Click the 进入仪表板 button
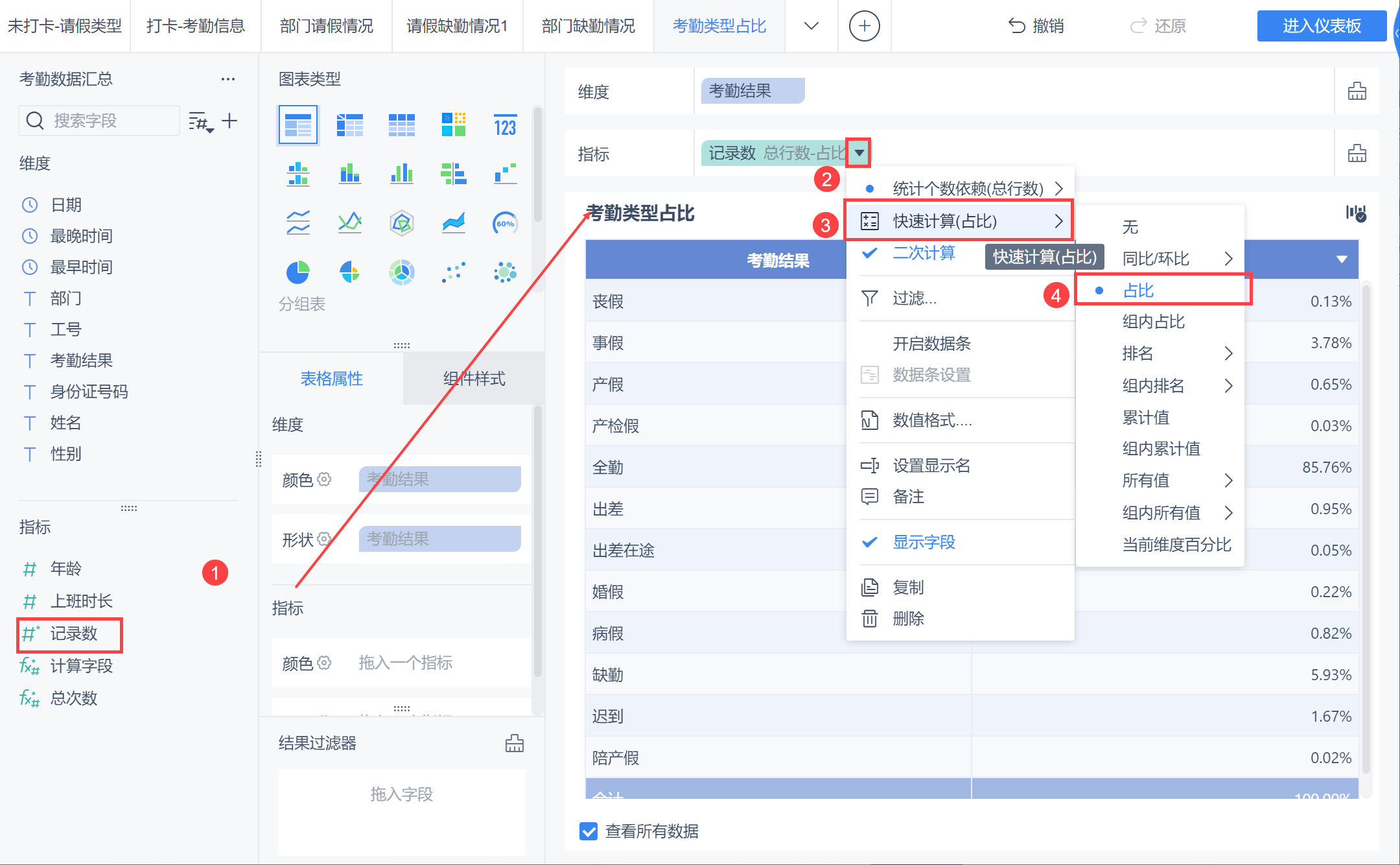Image resolution: width=1400 pixels, height=865 pixels. click(1321, 26)
